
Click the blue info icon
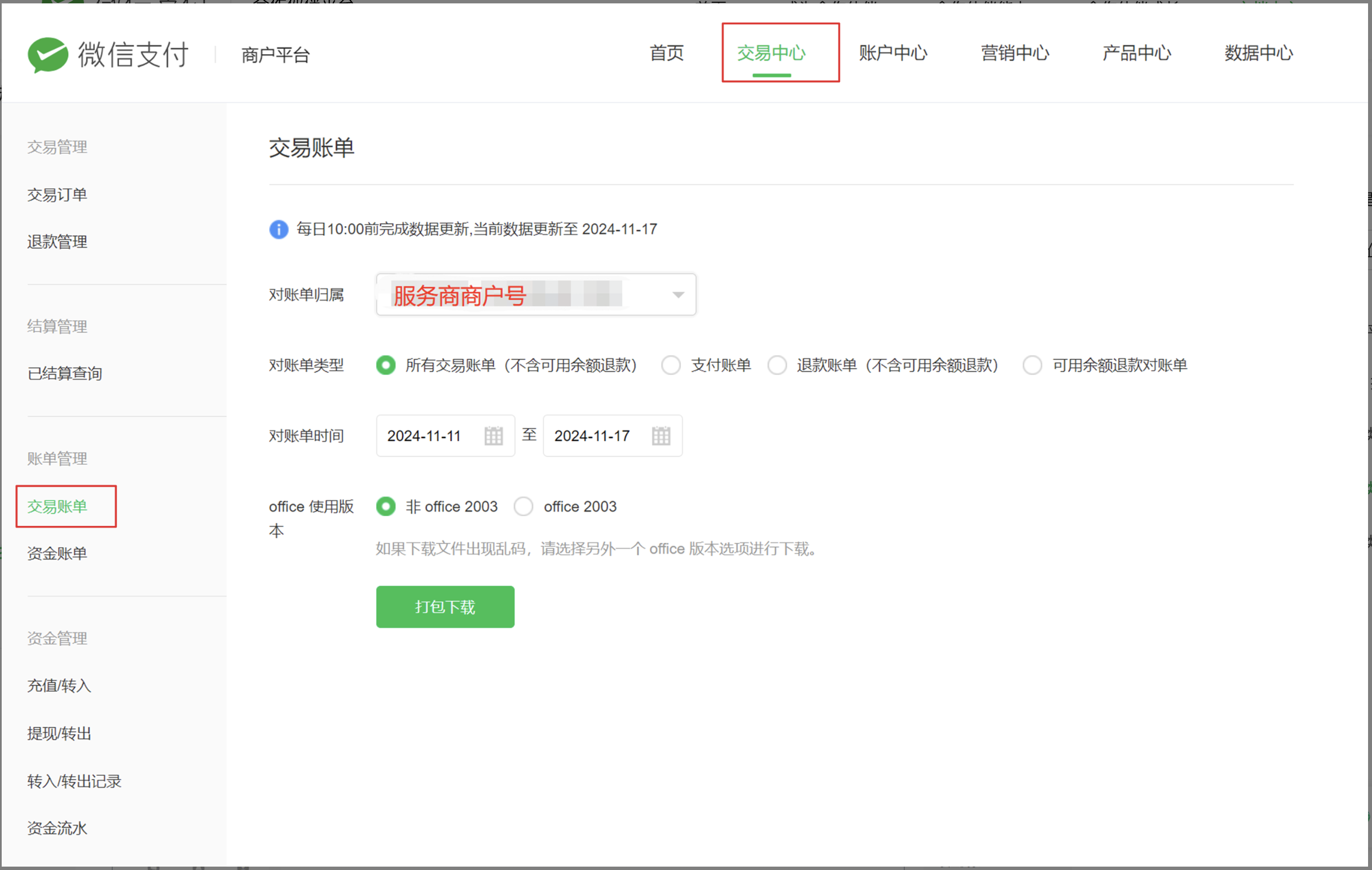(279, 229)
